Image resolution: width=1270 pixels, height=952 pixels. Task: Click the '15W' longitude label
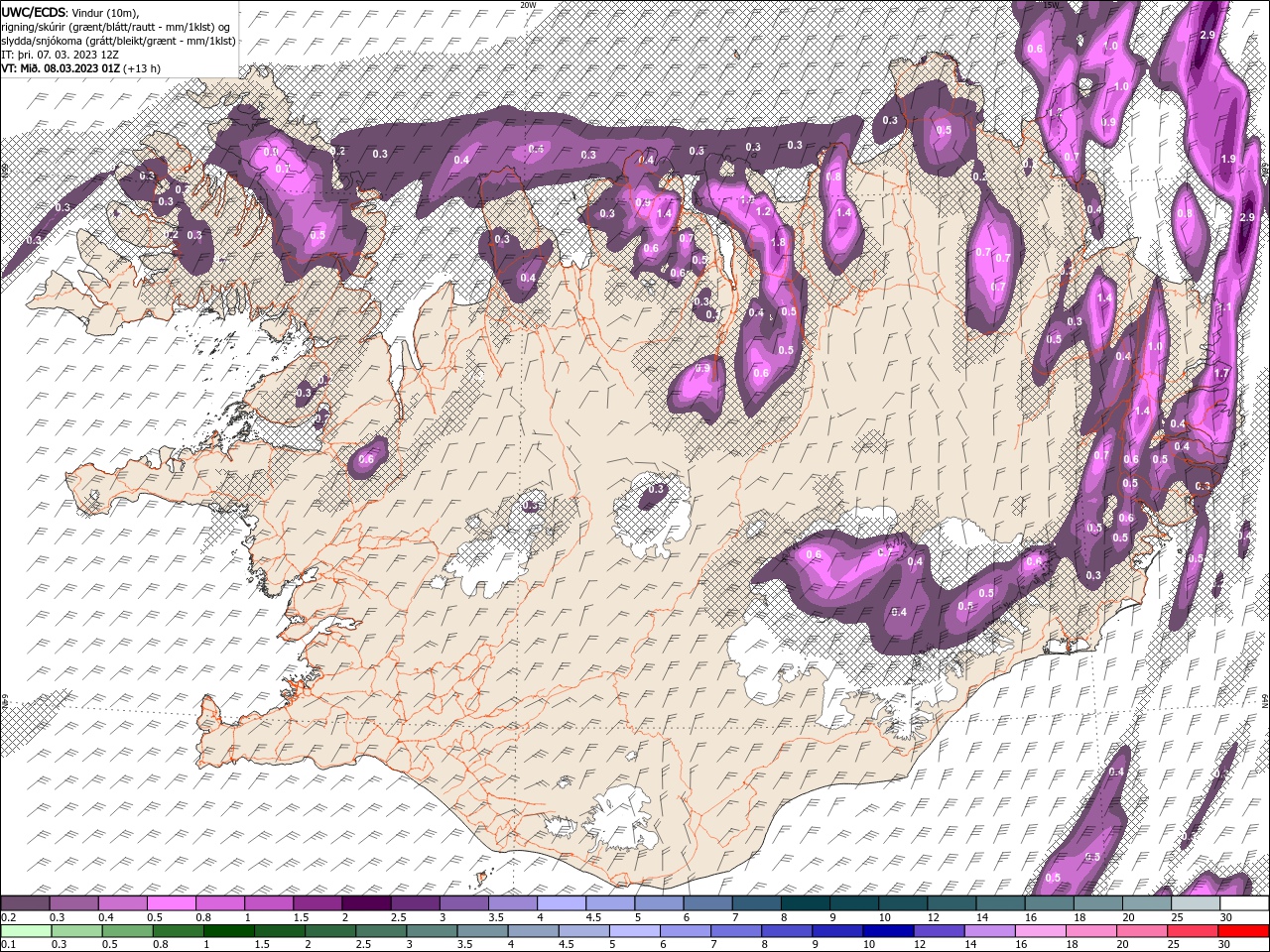[x=1051, y=4]
